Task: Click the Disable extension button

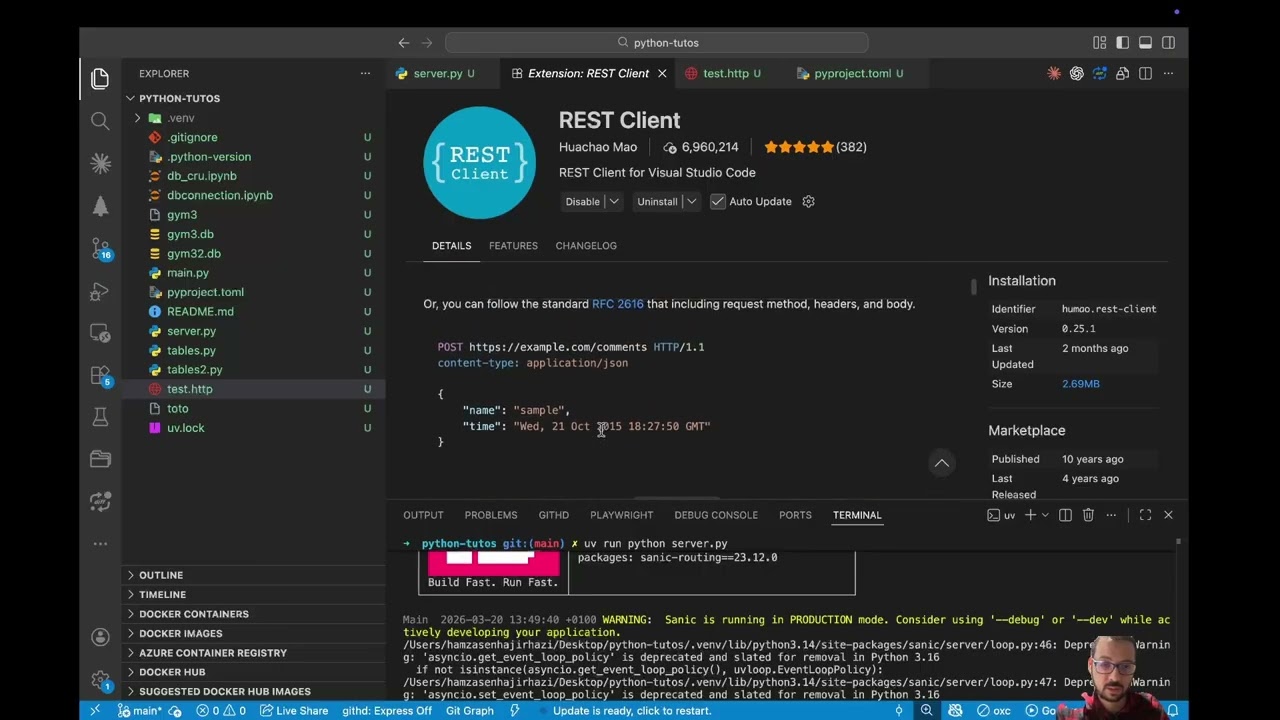Action: point(582,201)
